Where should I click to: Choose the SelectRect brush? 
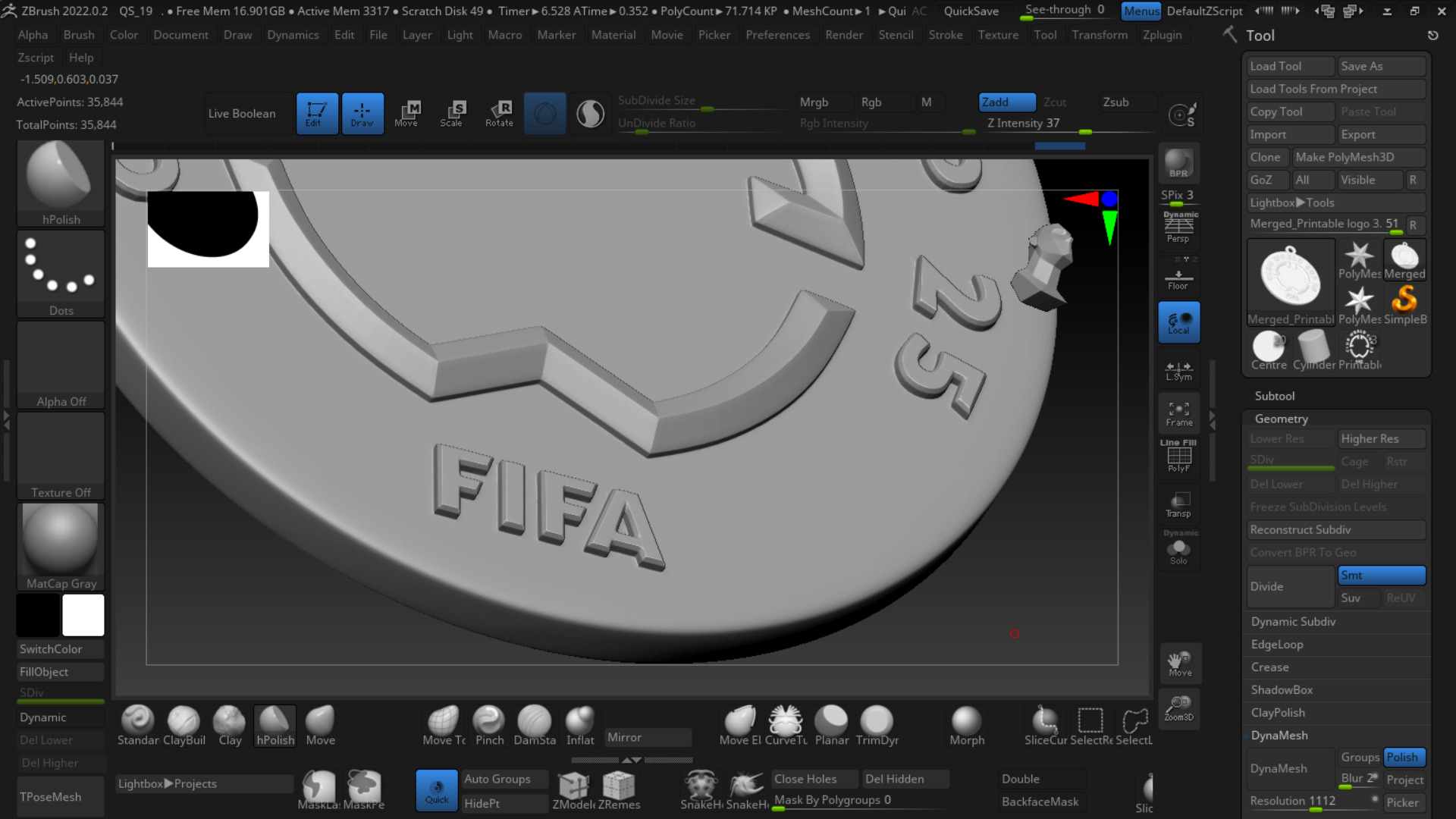coord(1091,726)
